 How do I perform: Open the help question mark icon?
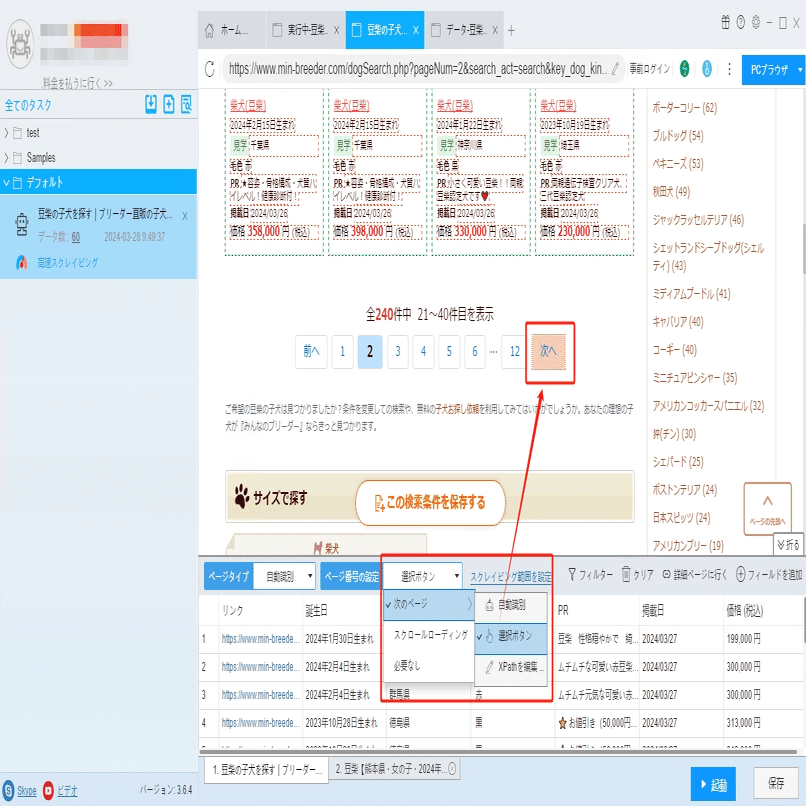(740, 23)
